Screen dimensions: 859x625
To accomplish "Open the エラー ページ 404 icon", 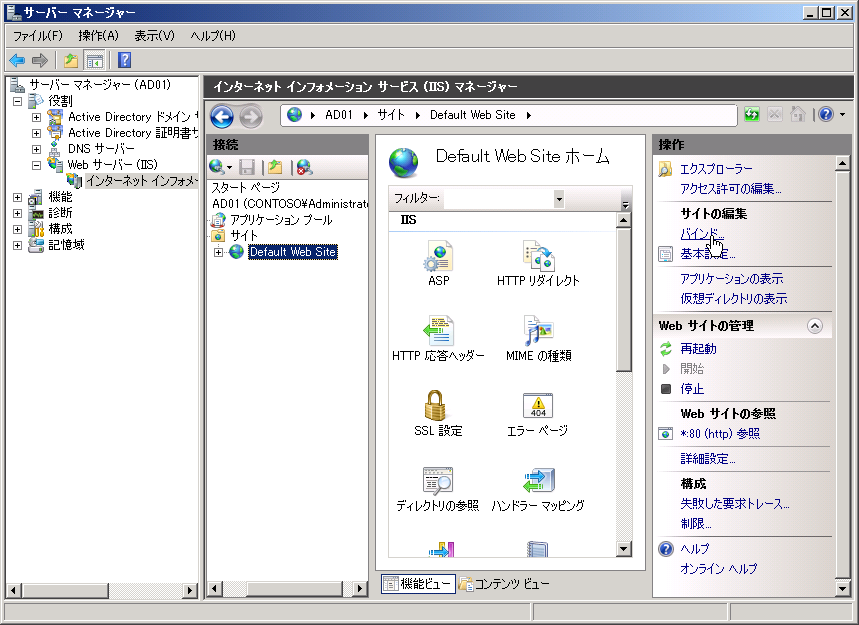I will point(538,406).
